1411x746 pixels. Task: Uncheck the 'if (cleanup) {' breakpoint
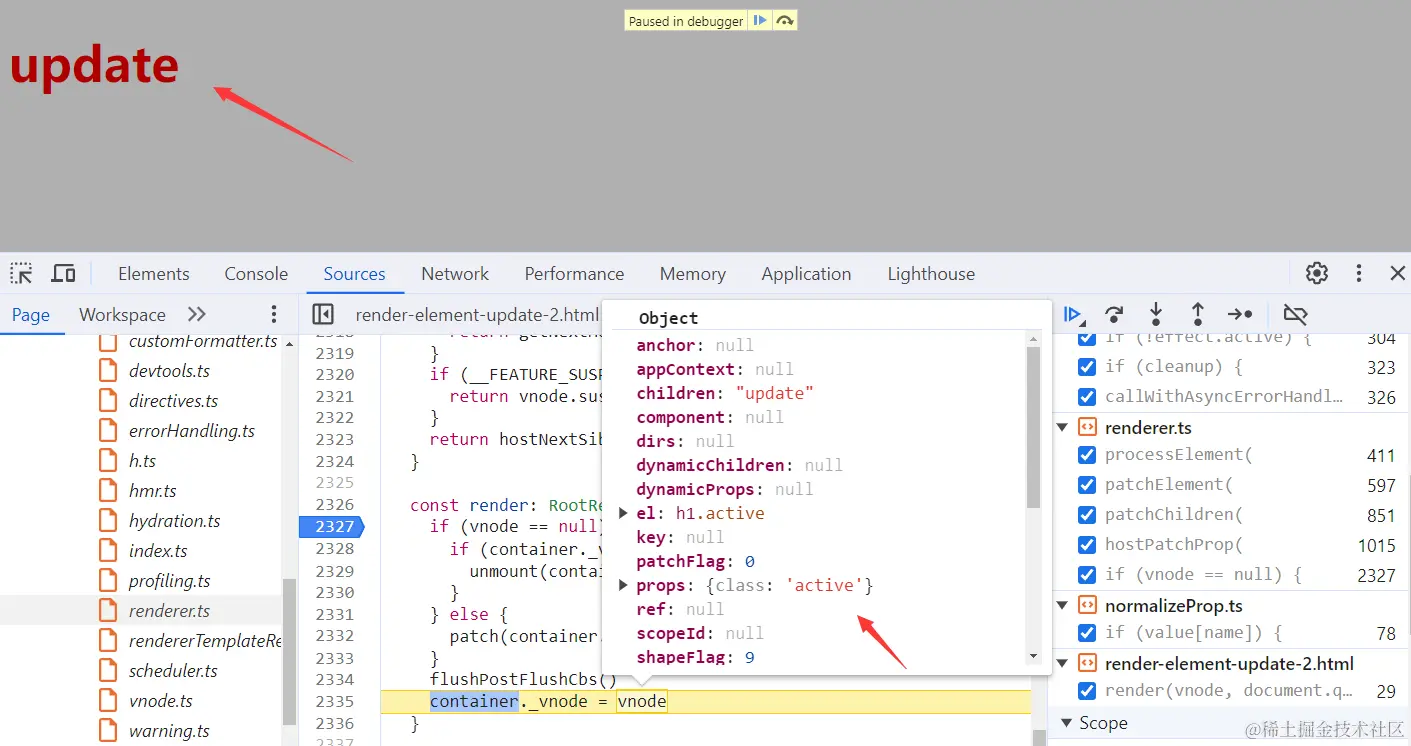[1087, 367]
